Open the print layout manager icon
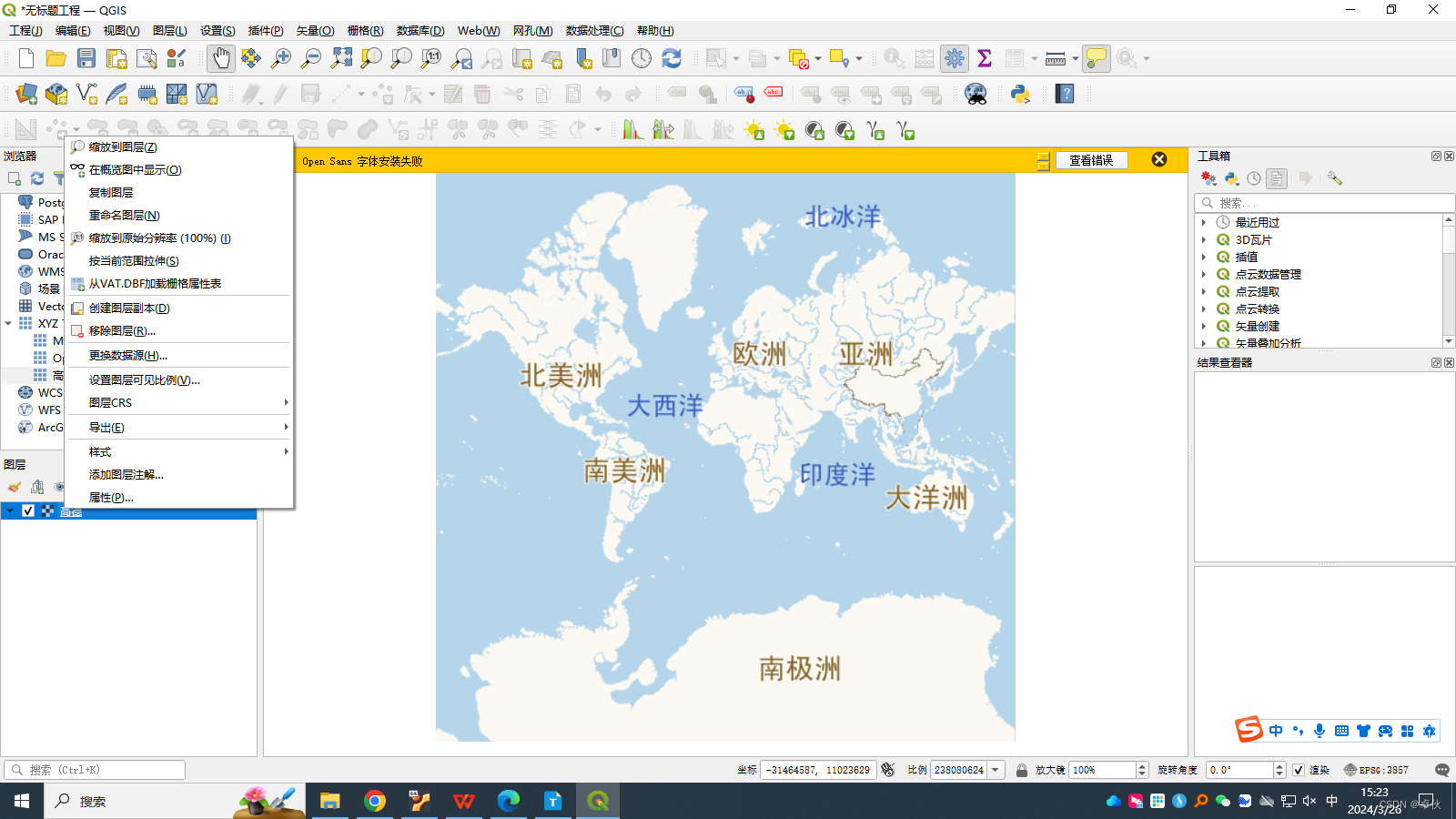 point(147,58)
